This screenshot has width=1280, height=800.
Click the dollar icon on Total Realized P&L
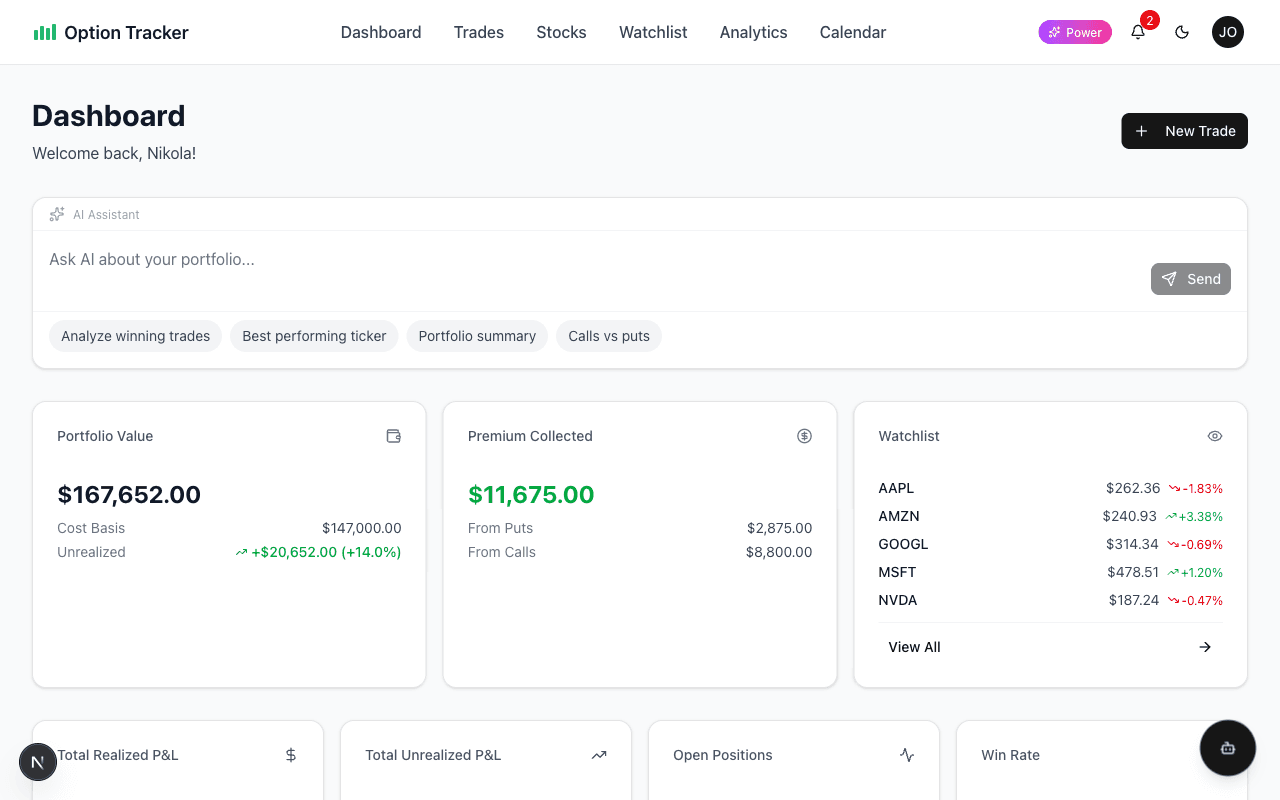point(291,755)
